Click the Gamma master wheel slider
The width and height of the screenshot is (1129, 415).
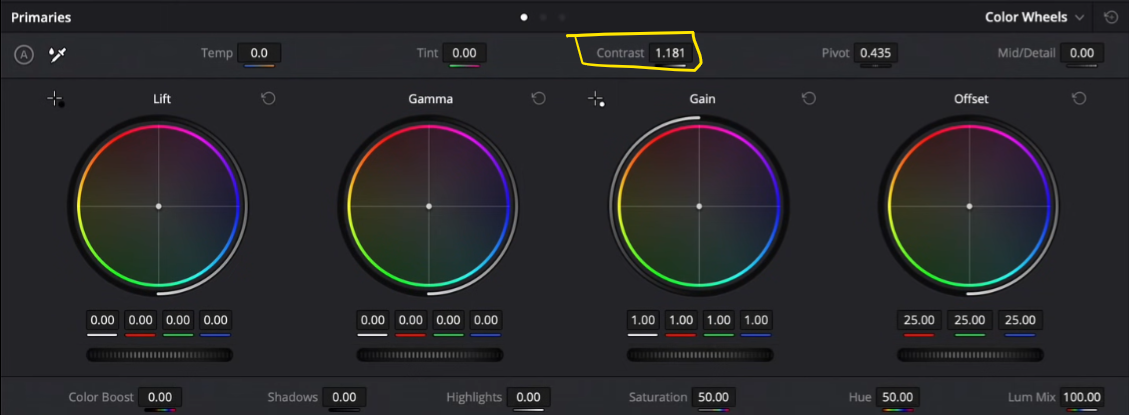pyautogui.click(x=430, y=354)
